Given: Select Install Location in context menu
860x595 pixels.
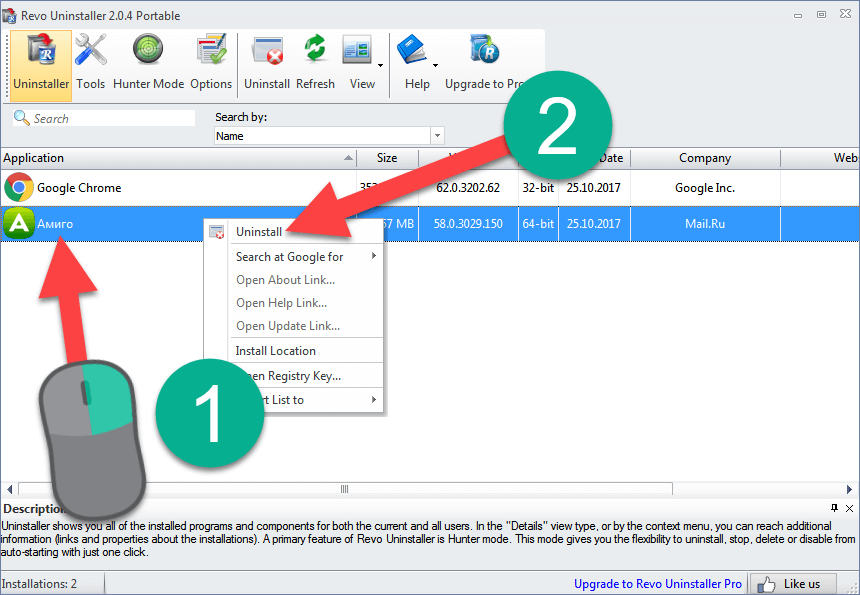Looking at the screenshot, I should pyautogui.click(x=275, y=351).
